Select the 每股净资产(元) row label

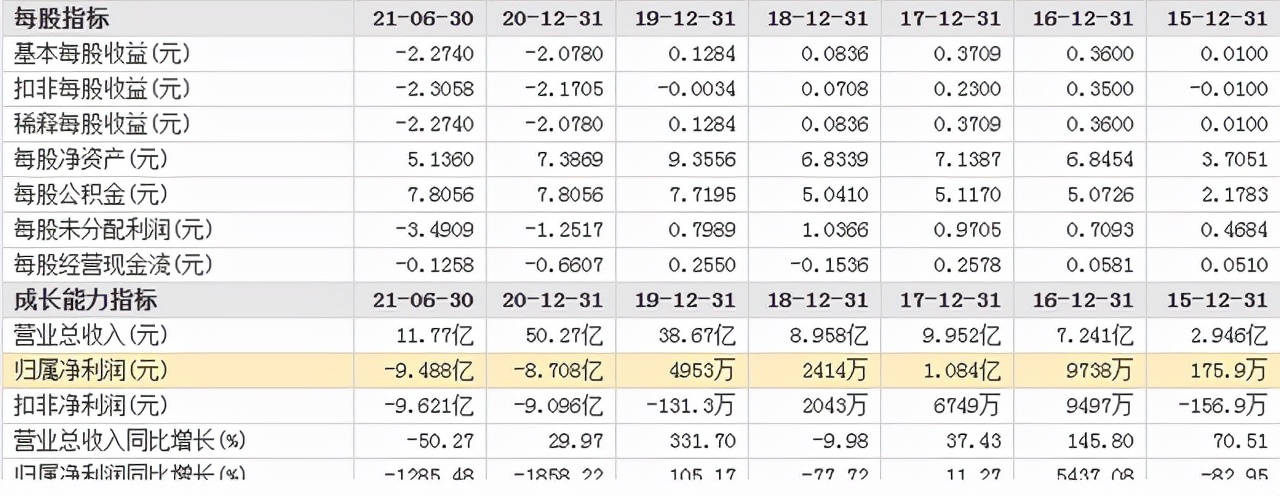tap(91, 159)
